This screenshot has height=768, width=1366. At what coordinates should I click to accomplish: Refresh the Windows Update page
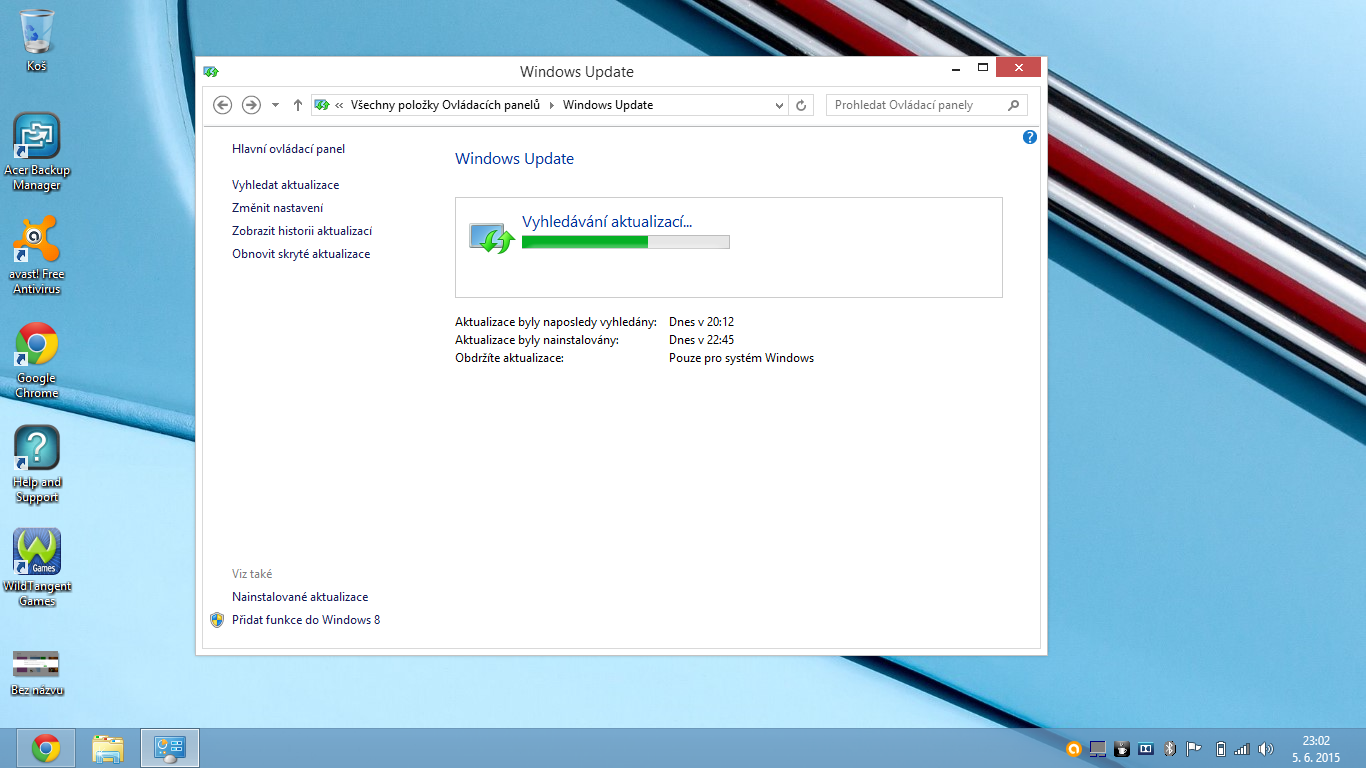pos(801,105)
